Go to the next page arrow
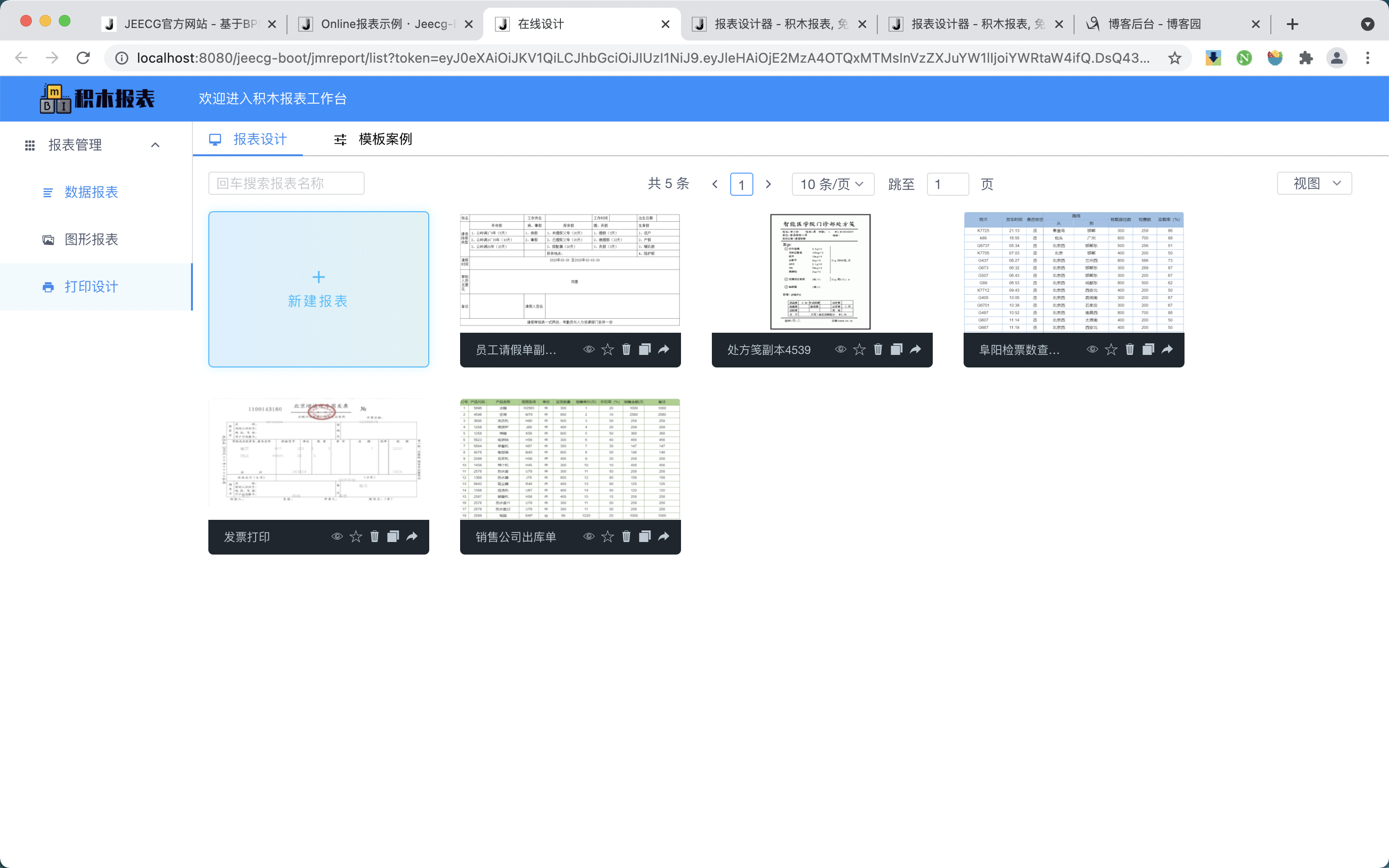Screen dimensions: 1389x868 pos(769,184)
